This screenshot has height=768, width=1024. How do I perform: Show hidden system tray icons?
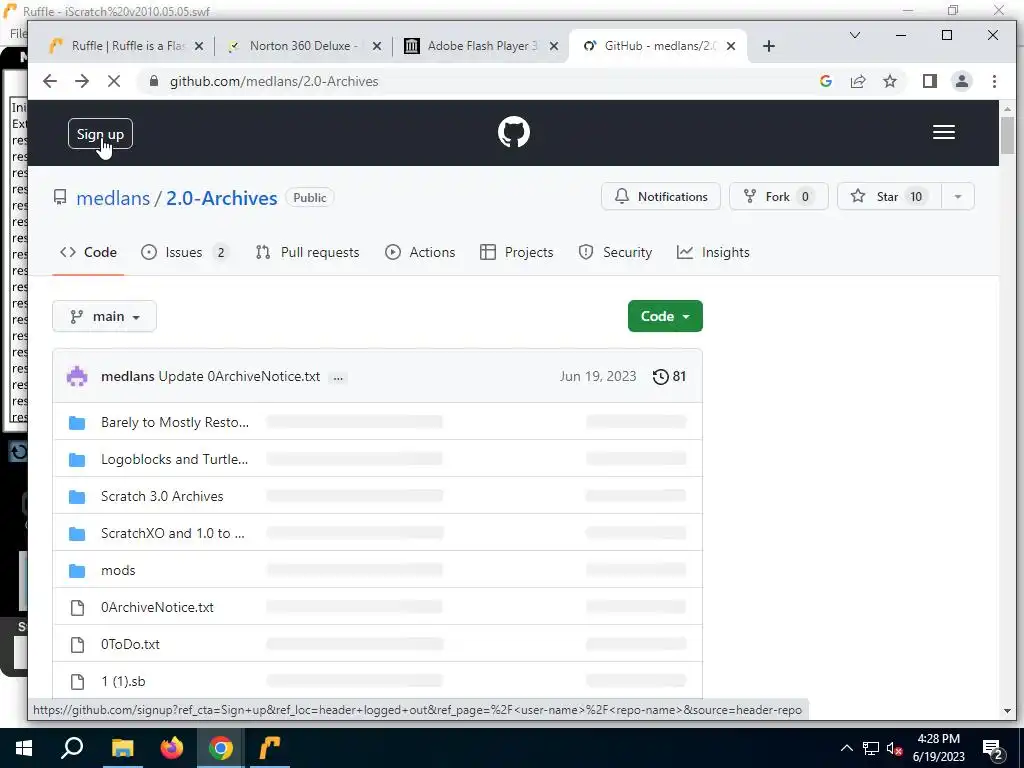pyautogui.click(x=846, y=748)
